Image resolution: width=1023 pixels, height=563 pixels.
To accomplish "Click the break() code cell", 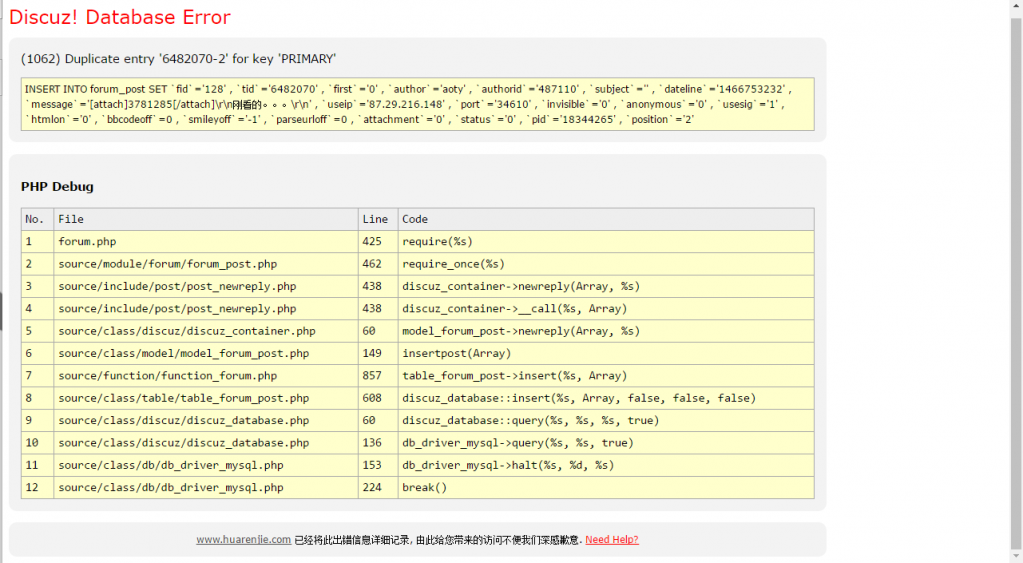I will (x=424, y=488).
